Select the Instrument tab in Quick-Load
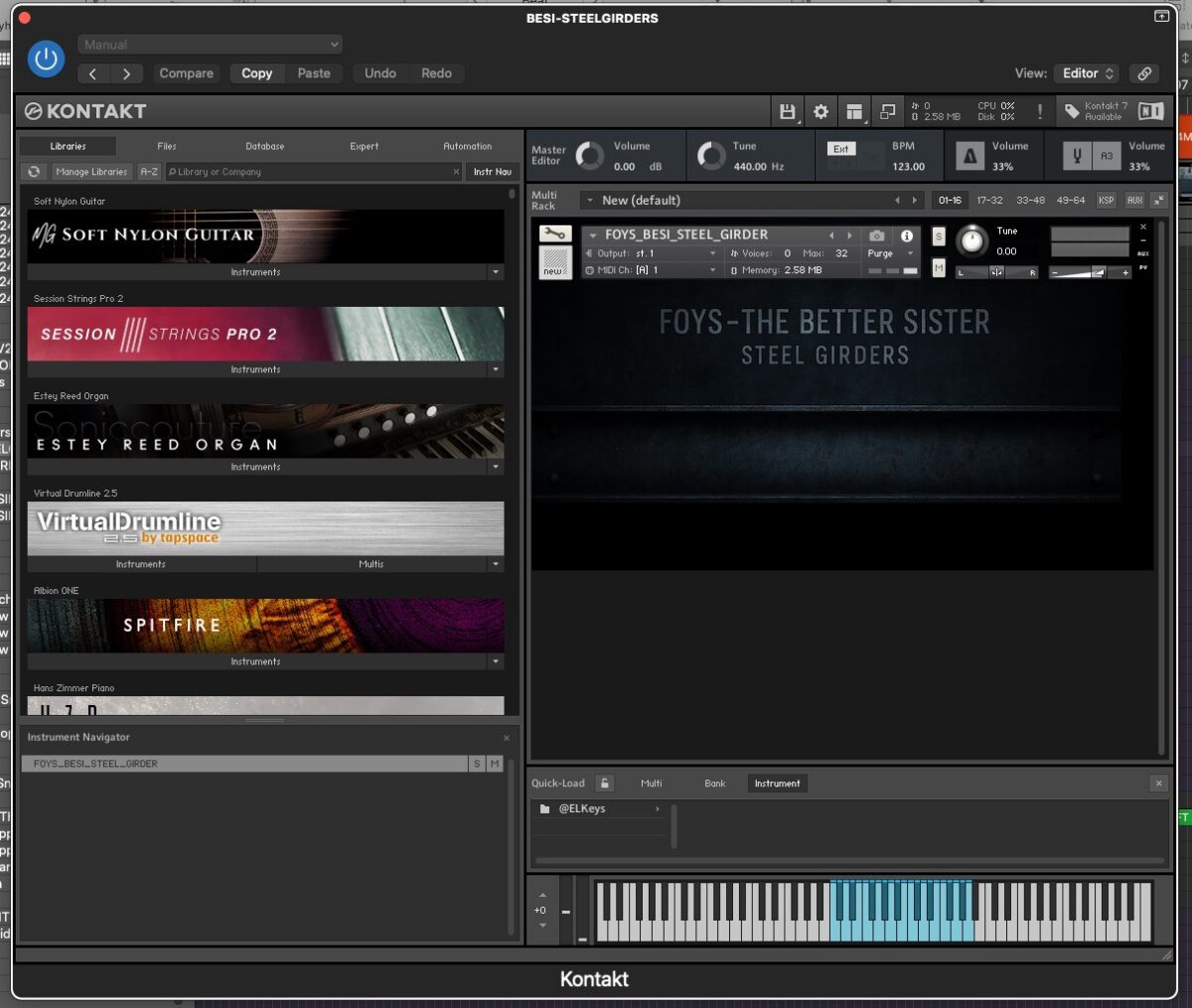The image size is (1192, 1008). coord(777,783)
